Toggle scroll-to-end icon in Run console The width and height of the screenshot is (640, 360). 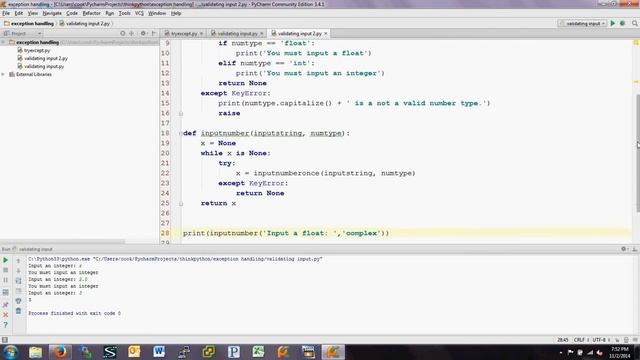coord(18,291)
